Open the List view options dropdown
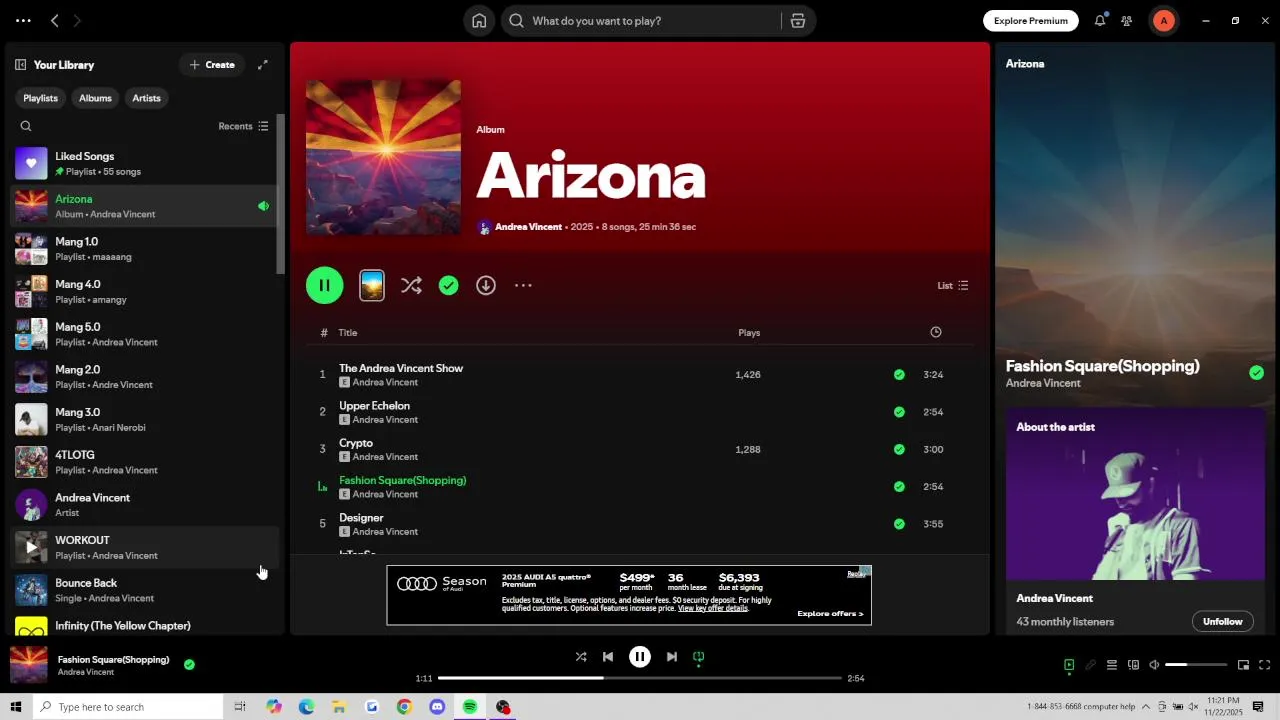This screenshot has height=720, width=1280. tap(952, 286)
